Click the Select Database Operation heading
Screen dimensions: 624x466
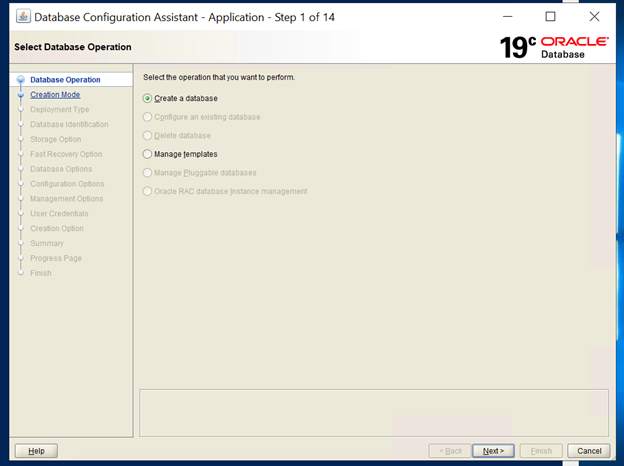pyautogui.click(x=73, y=47)
